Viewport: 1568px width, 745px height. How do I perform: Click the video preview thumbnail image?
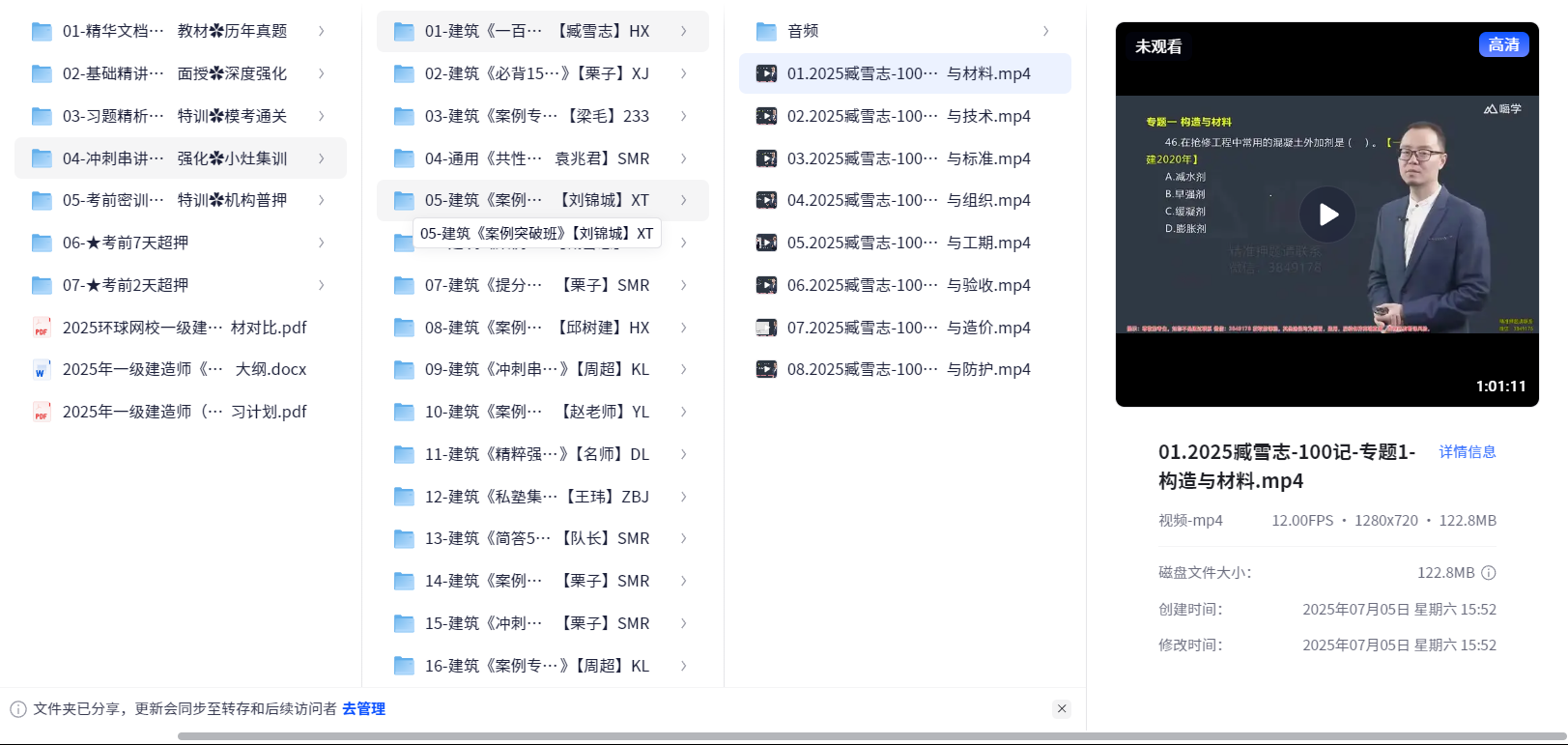click(1326, 215)
